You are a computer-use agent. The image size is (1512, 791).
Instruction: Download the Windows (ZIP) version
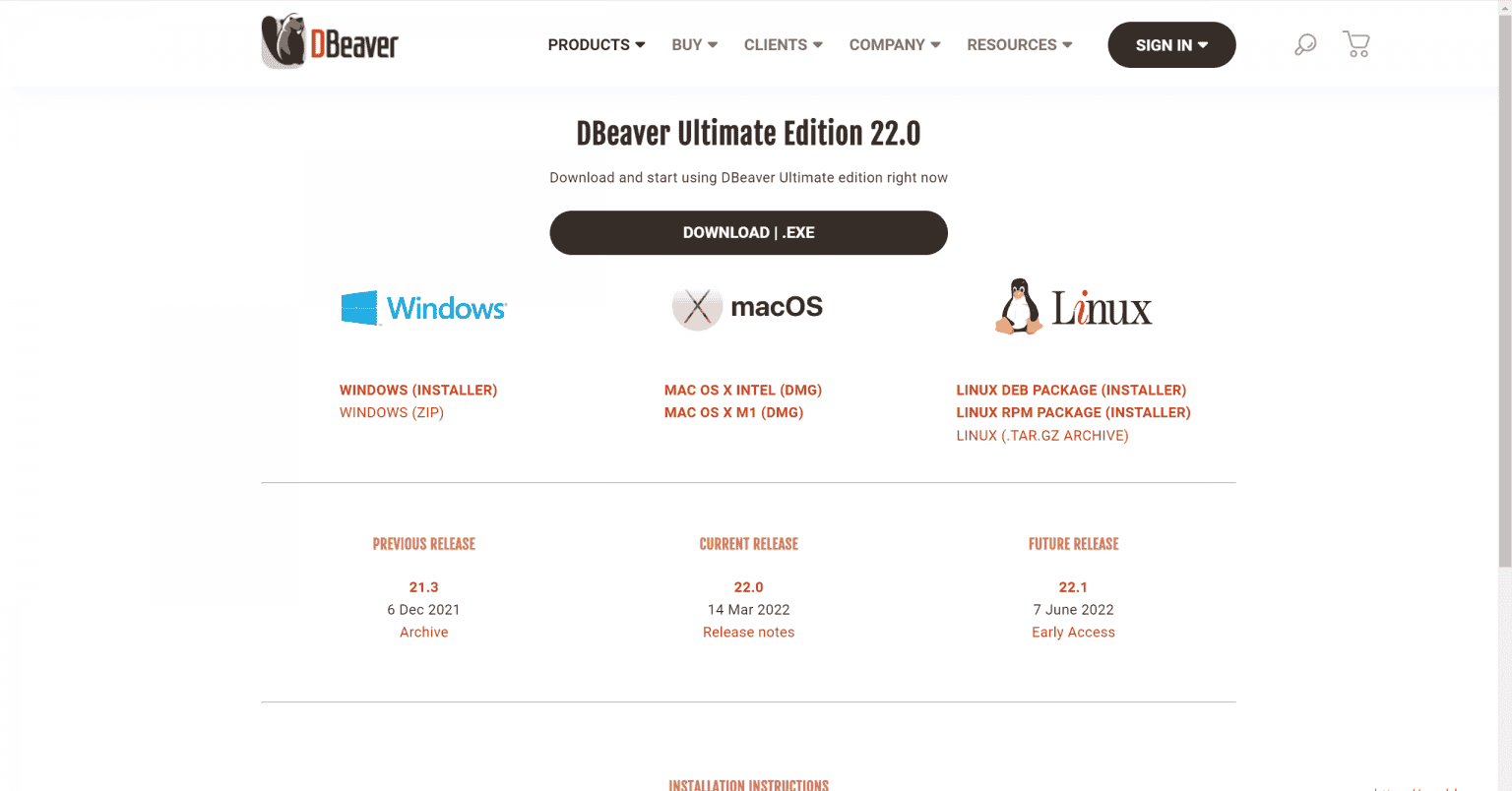[x=392, y=413]
